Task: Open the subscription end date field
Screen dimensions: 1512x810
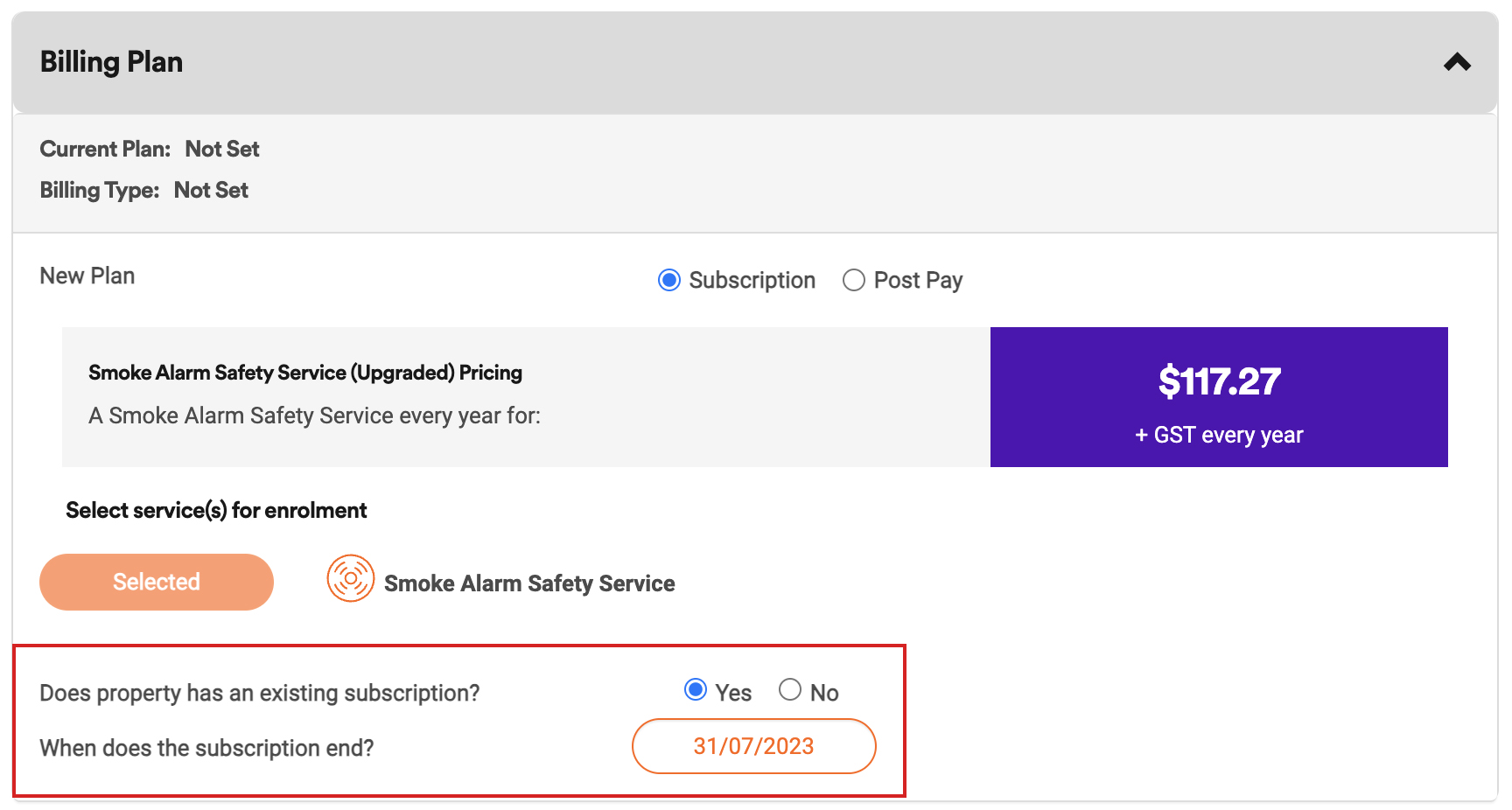Action: point(753,746)
